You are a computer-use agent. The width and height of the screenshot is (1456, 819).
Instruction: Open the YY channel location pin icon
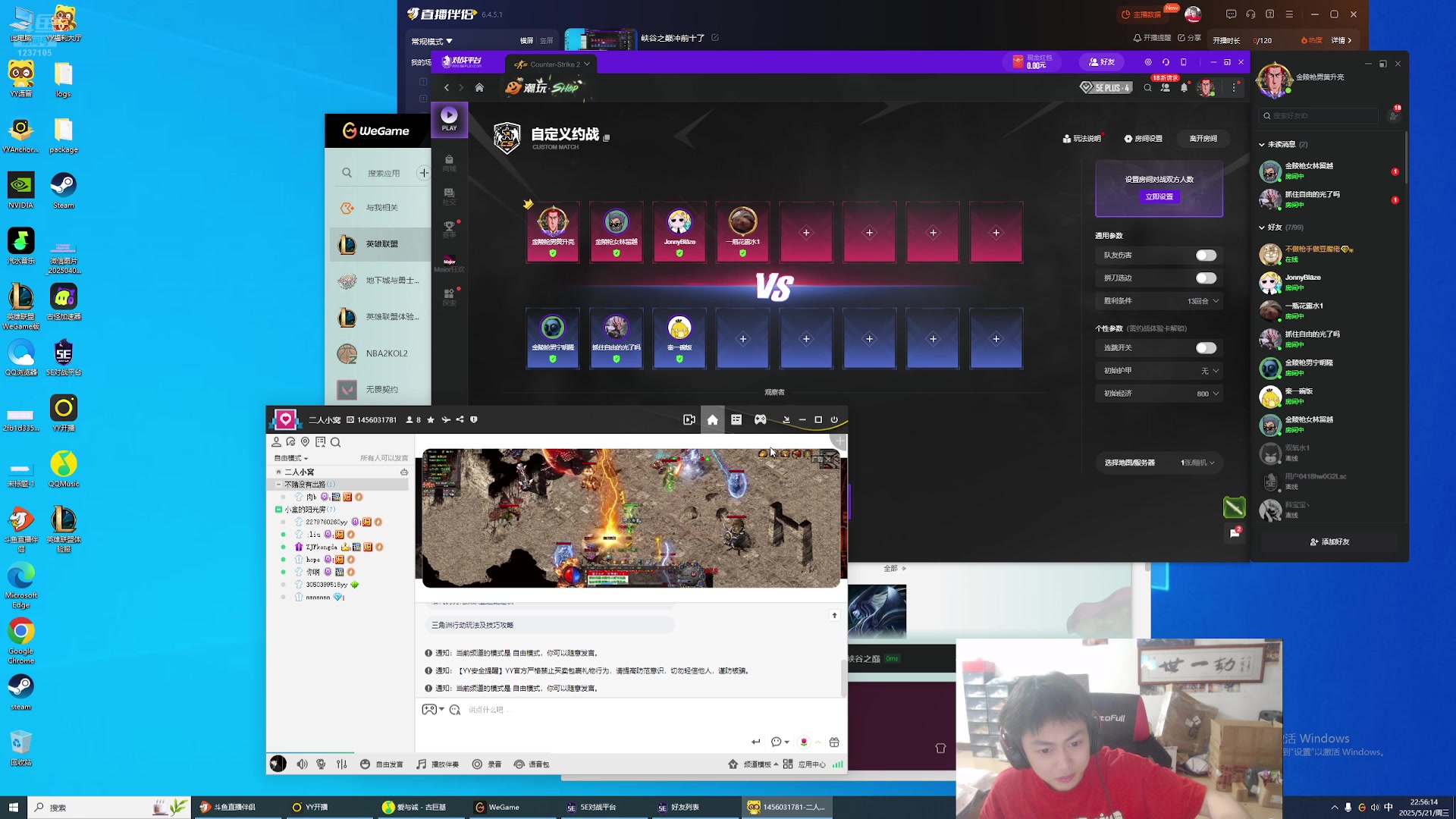point(305,442)
